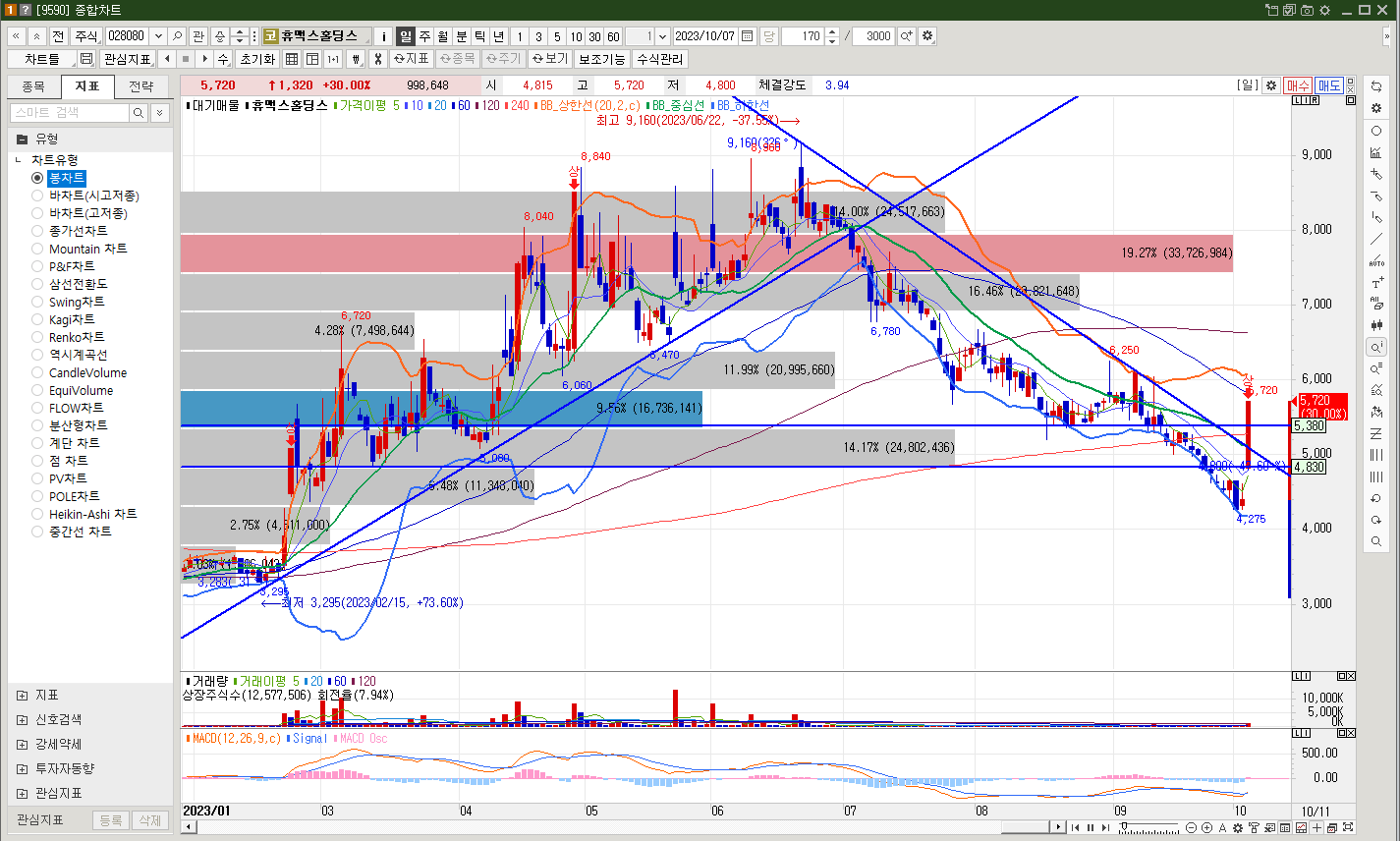Click the play-pause control at bottom
1400x841 pixels.
click(x=1090, y=828)
